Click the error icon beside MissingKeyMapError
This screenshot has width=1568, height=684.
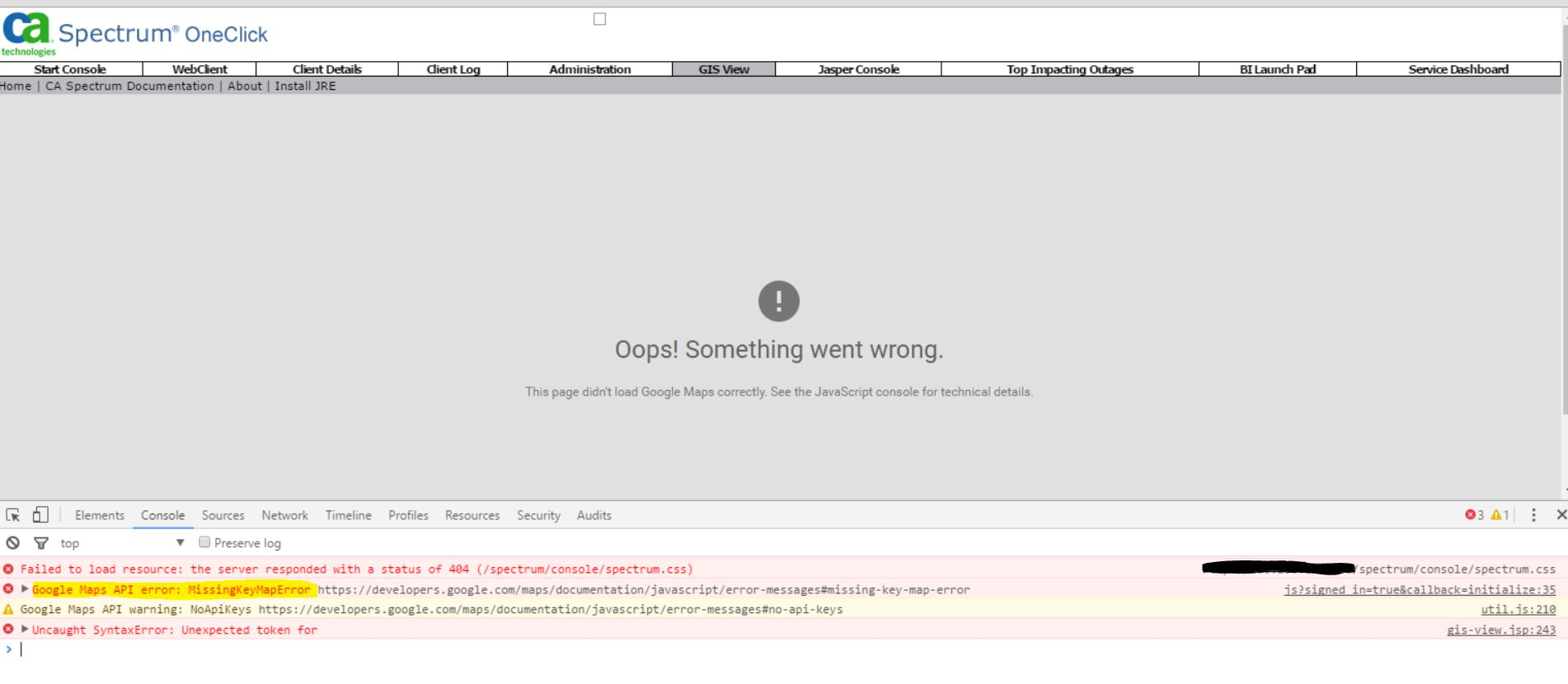pos(8,589)
